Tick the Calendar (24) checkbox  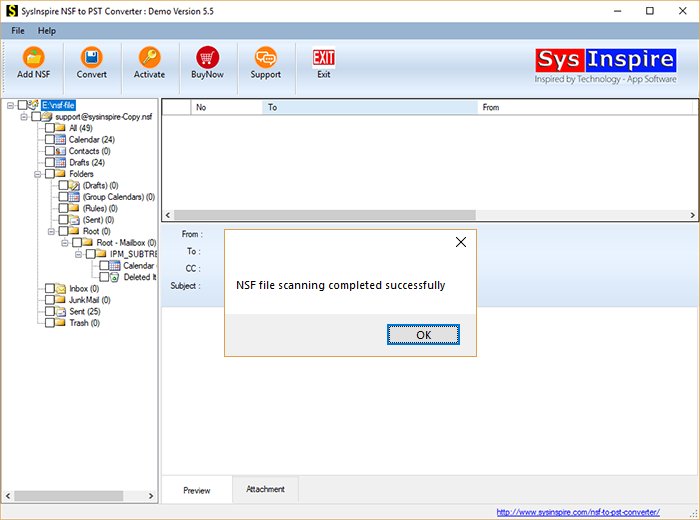pyautogui.click(x=50, y=139)
